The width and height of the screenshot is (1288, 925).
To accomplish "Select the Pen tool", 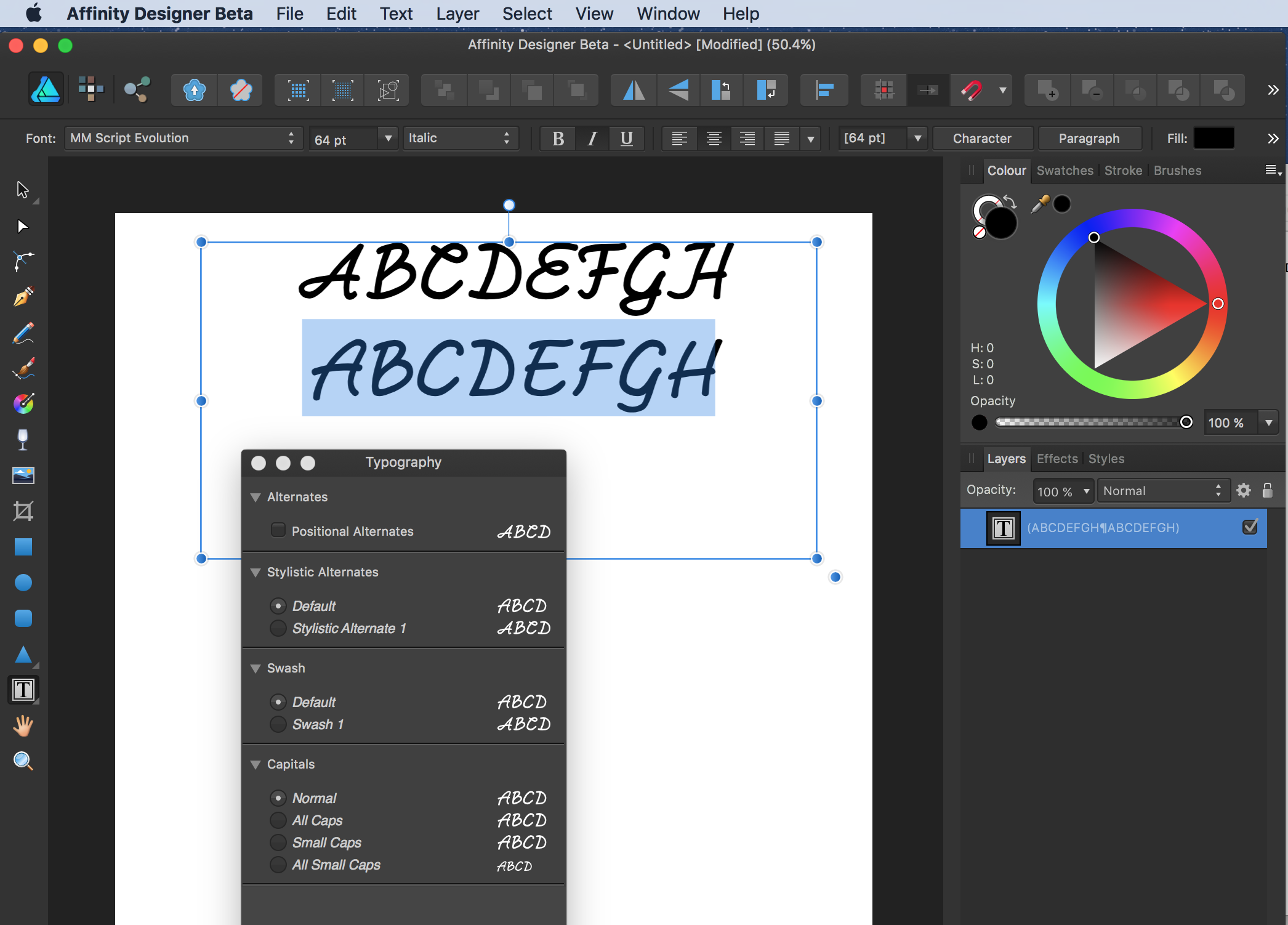I will coord(23,297).
